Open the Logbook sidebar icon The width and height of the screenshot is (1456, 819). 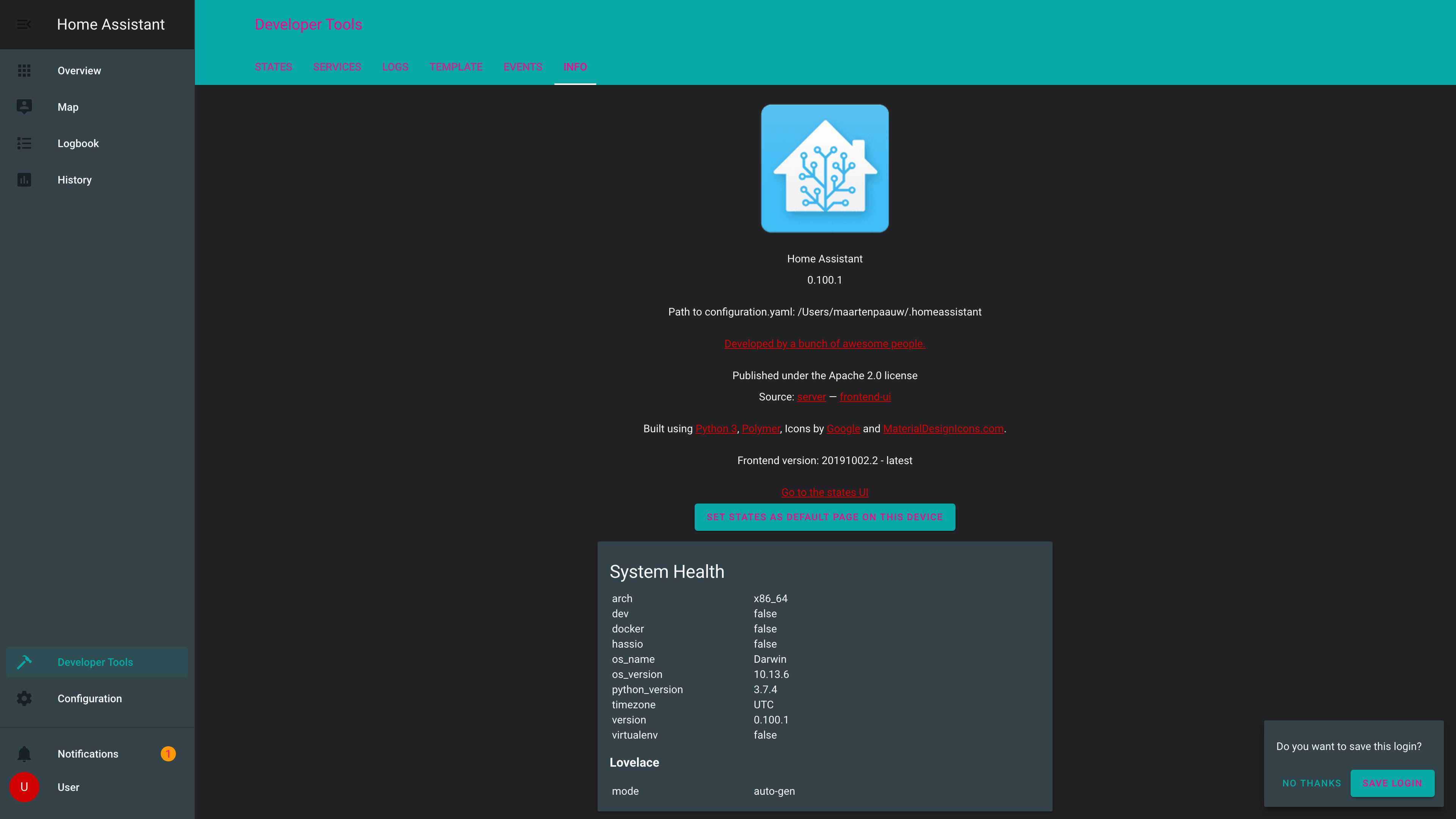pos(24,143)
